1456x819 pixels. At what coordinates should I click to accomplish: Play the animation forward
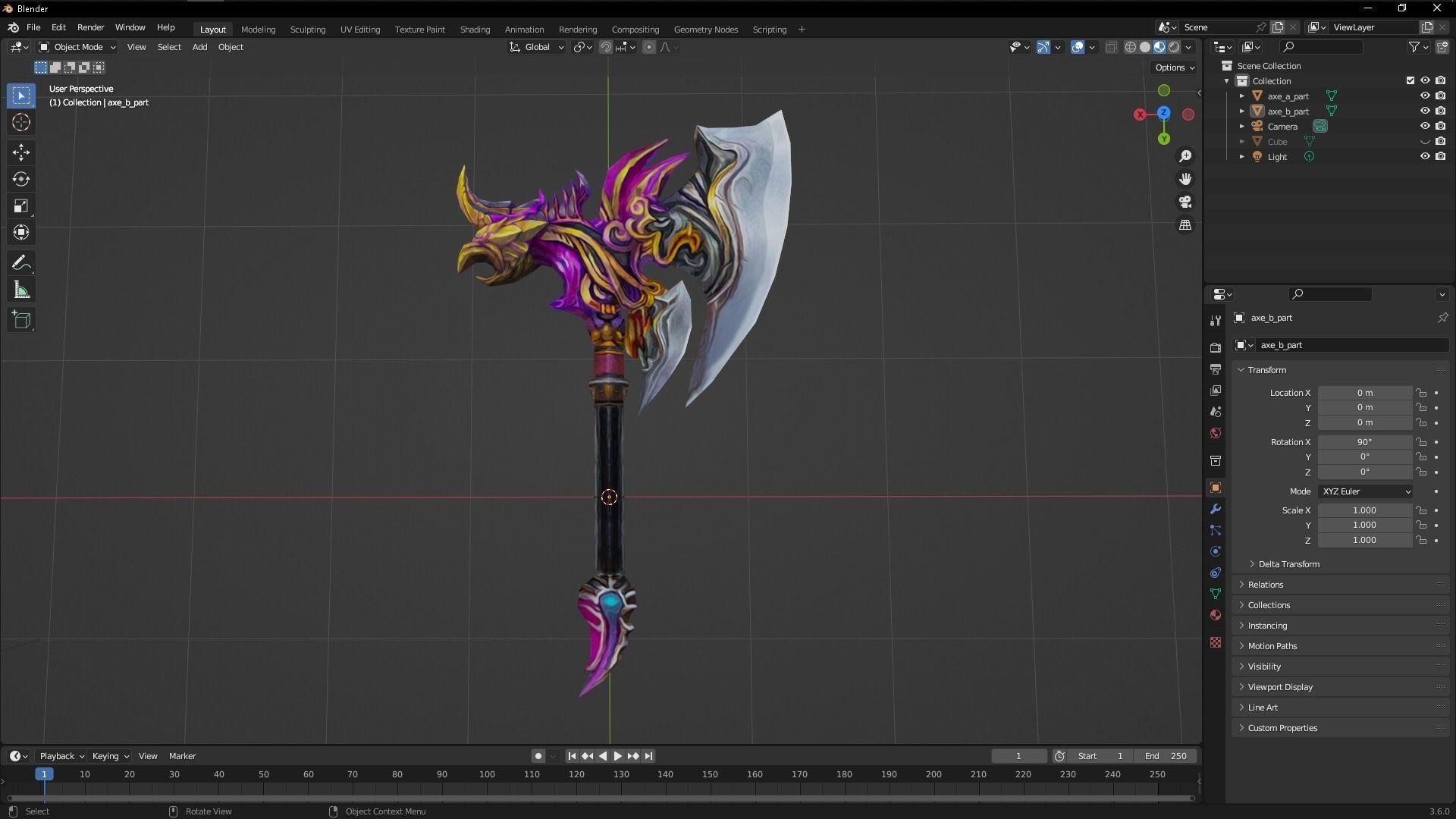(617, 756)
